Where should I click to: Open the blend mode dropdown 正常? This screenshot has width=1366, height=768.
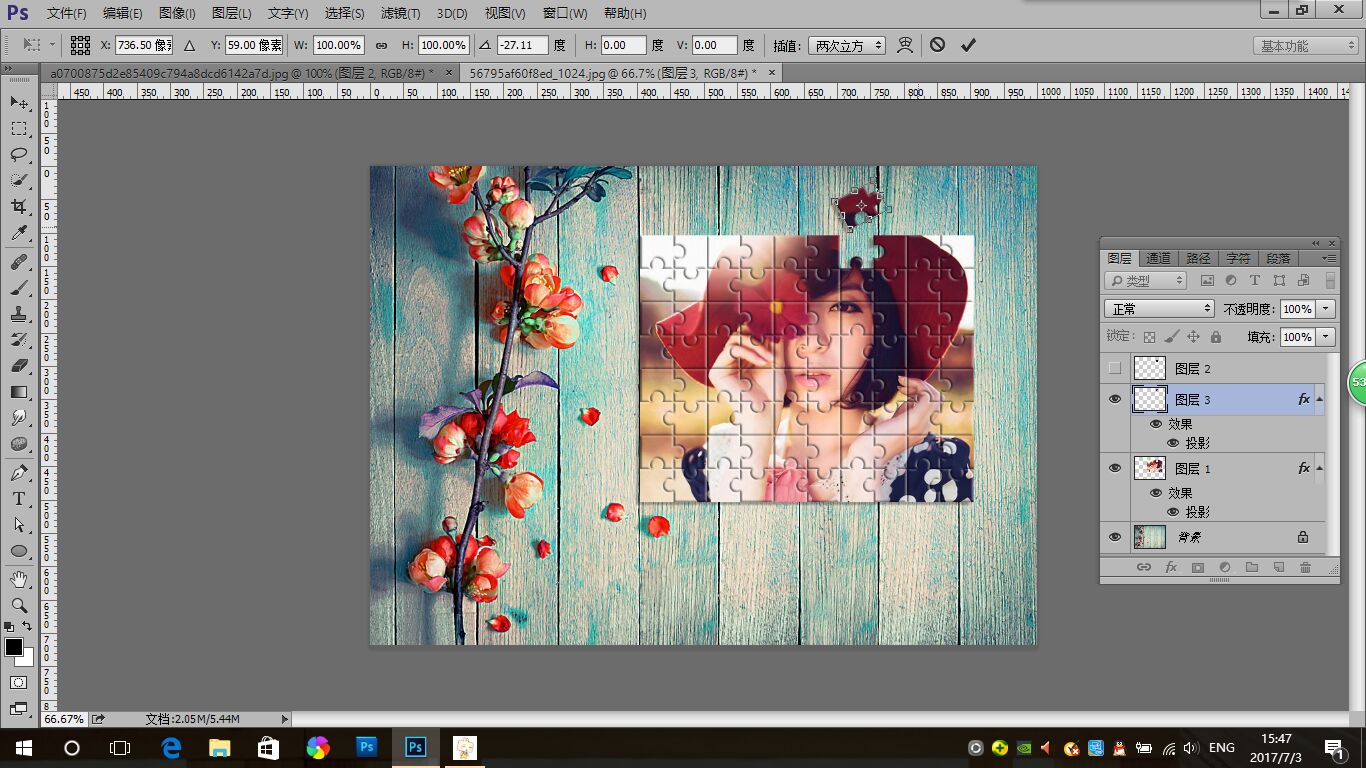click(1159, 309)
